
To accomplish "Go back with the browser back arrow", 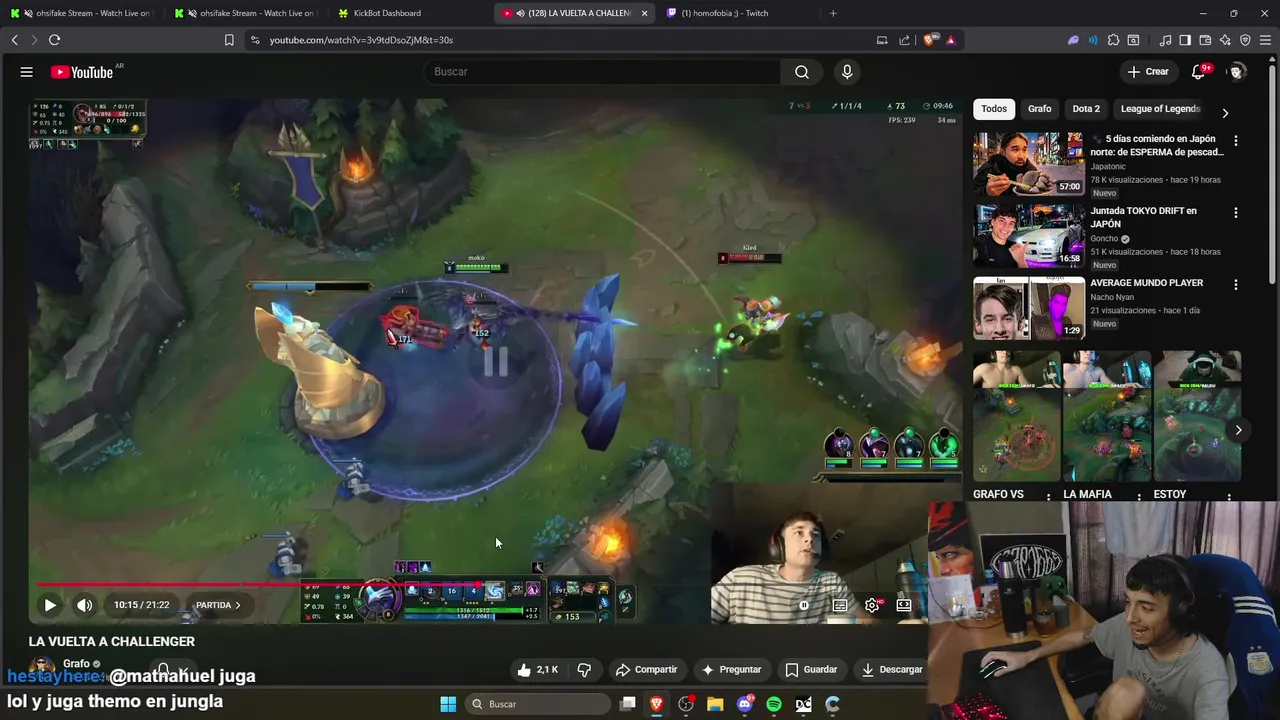I will [x=14, y=40].
